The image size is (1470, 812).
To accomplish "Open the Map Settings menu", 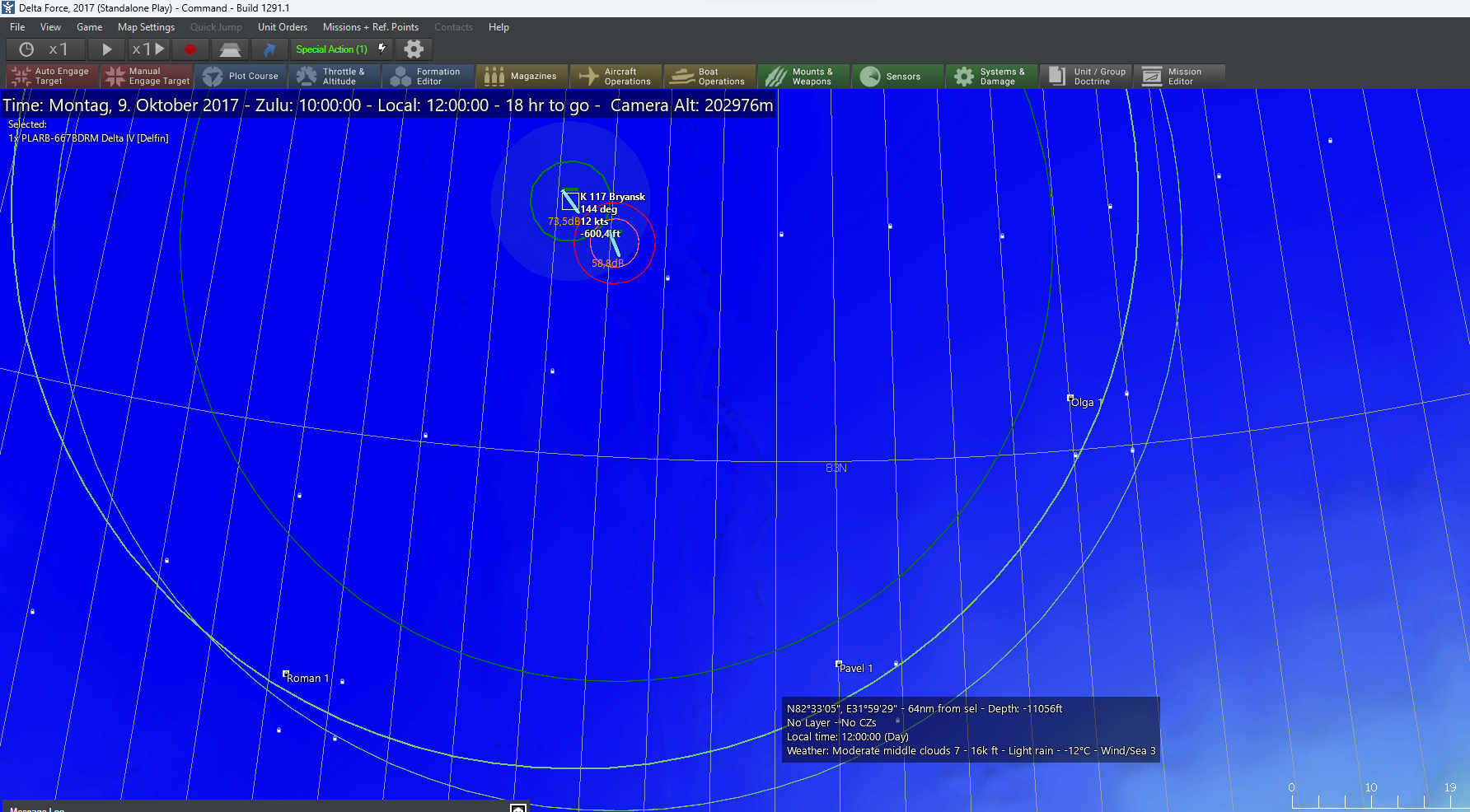I will [x=147, y=27].
